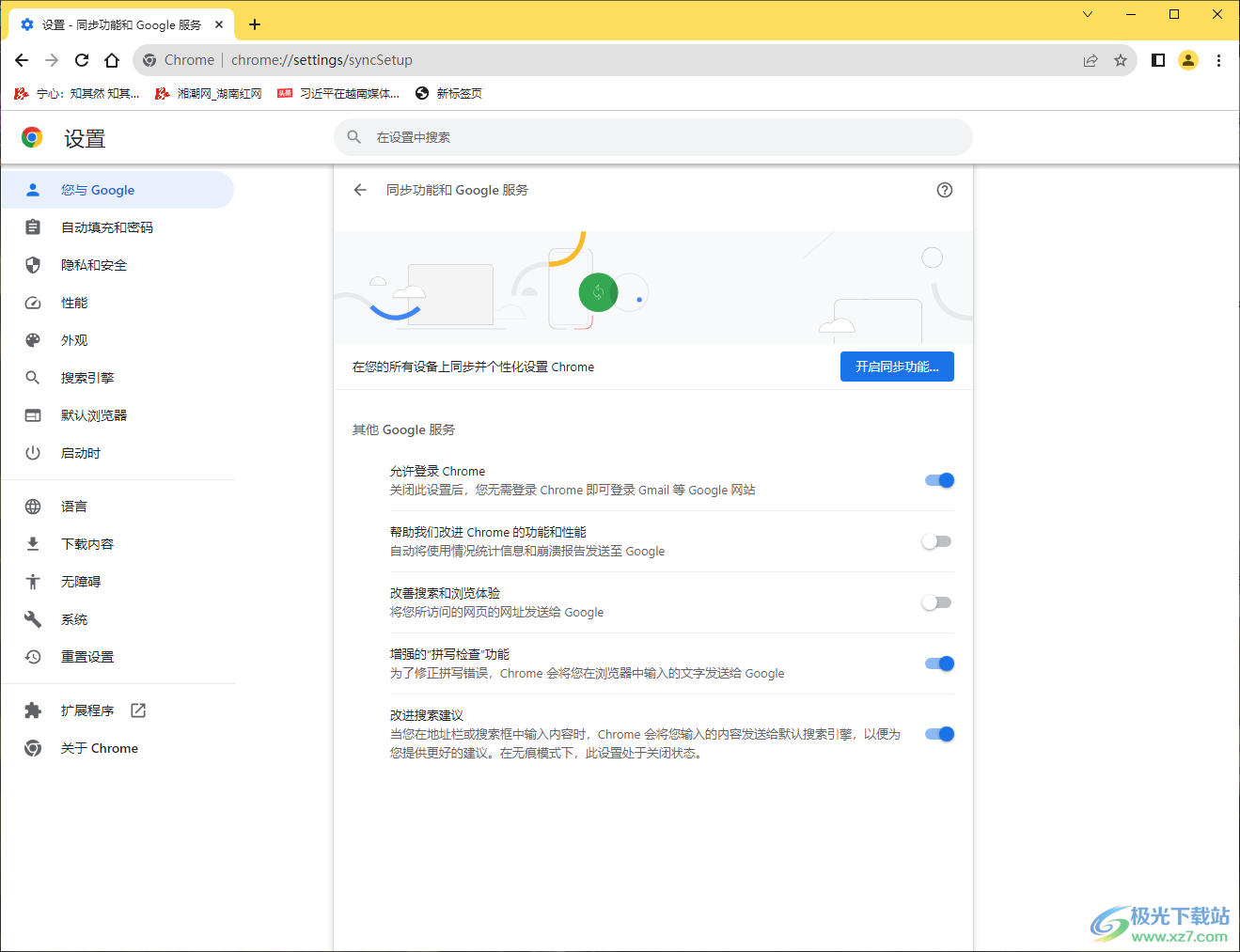Click the 其他 Google 服务 heading
The height and width of the screenshot is (952, 1240).
click(x=404, y=429)
